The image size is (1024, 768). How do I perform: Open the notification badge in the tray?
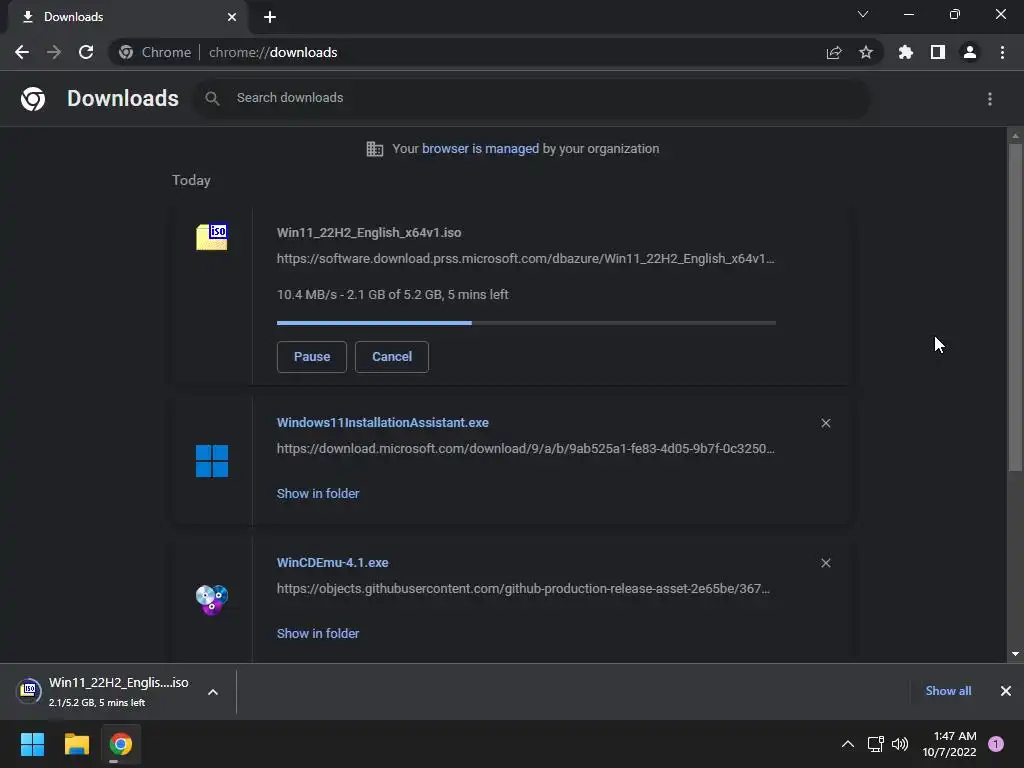point(996,744)
